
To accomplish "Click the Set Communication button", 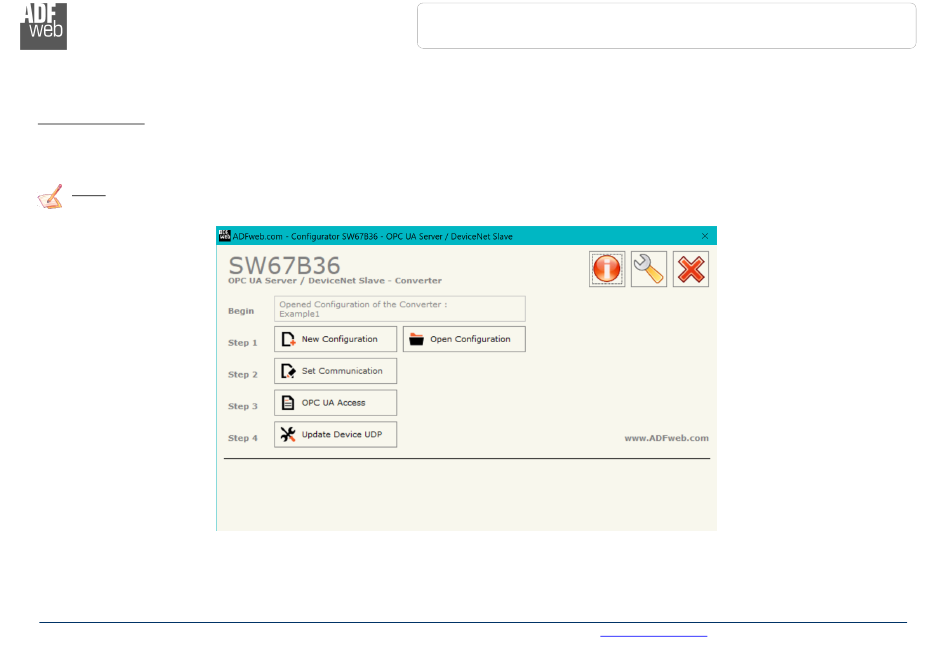I will click(x=335, y=371).
